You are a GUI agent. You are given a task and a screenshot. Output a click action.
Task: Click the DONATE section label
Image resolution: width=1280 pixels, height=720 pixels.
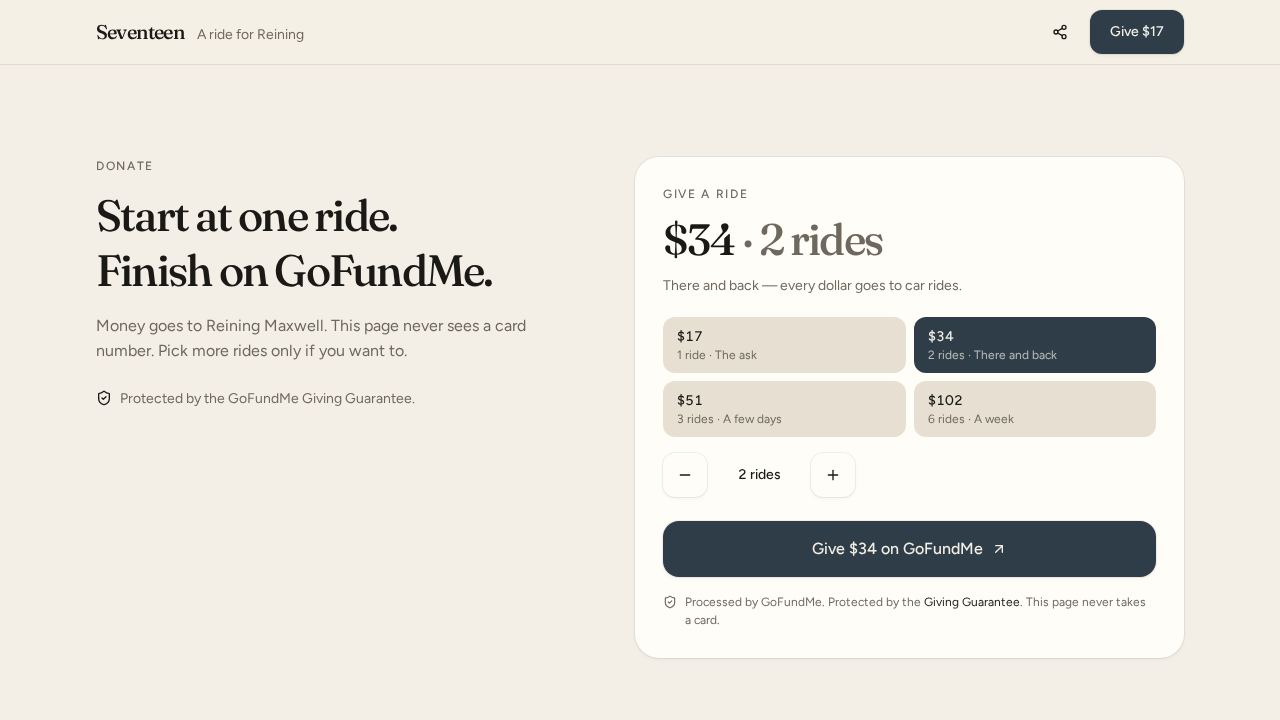pyautogui.click(x=125, y=166)
